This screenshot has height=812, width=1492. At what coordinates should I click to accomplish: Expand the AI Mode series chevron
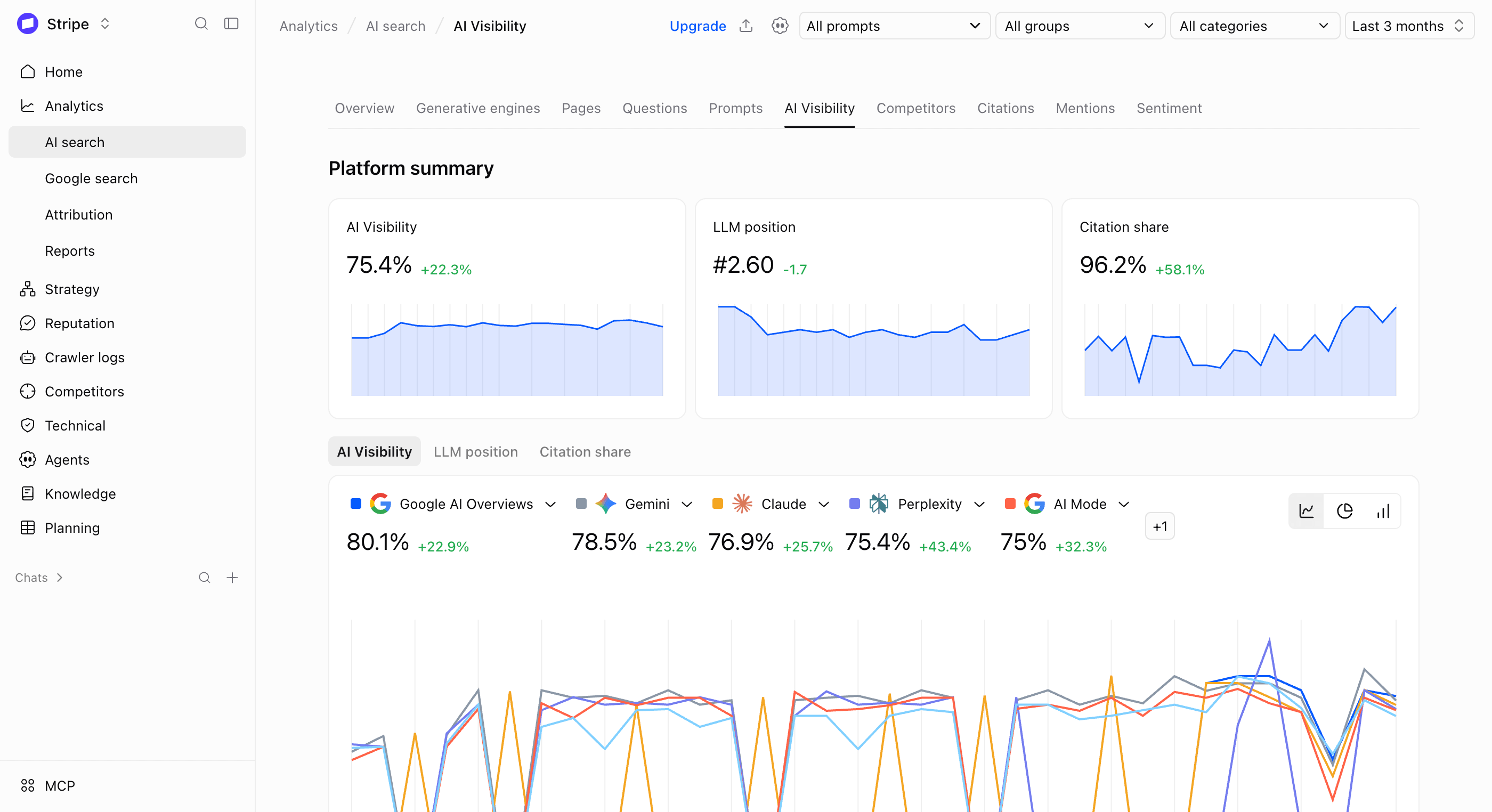point(1124,505)
